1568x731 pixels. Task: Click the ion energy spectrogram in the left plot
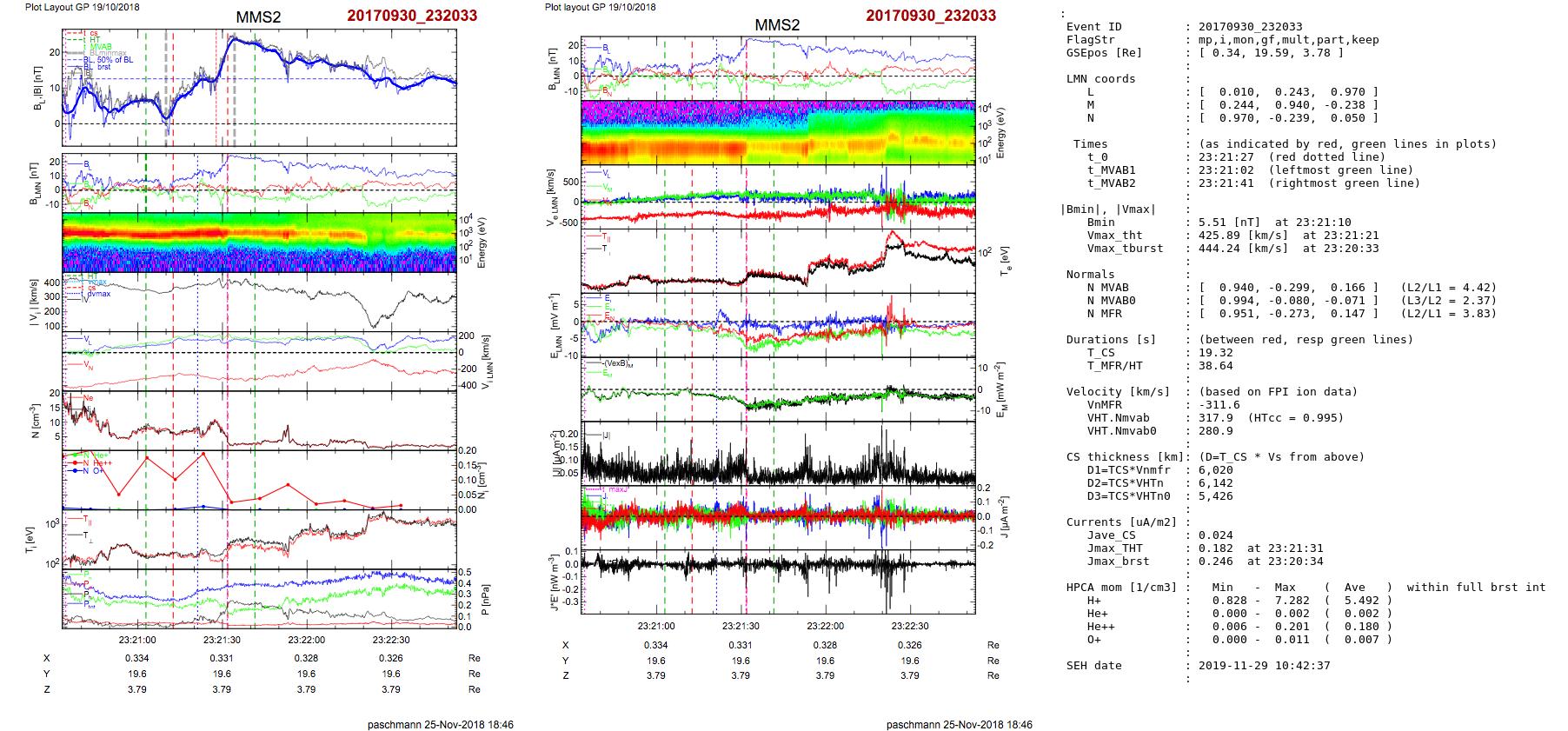click(259, 242)
